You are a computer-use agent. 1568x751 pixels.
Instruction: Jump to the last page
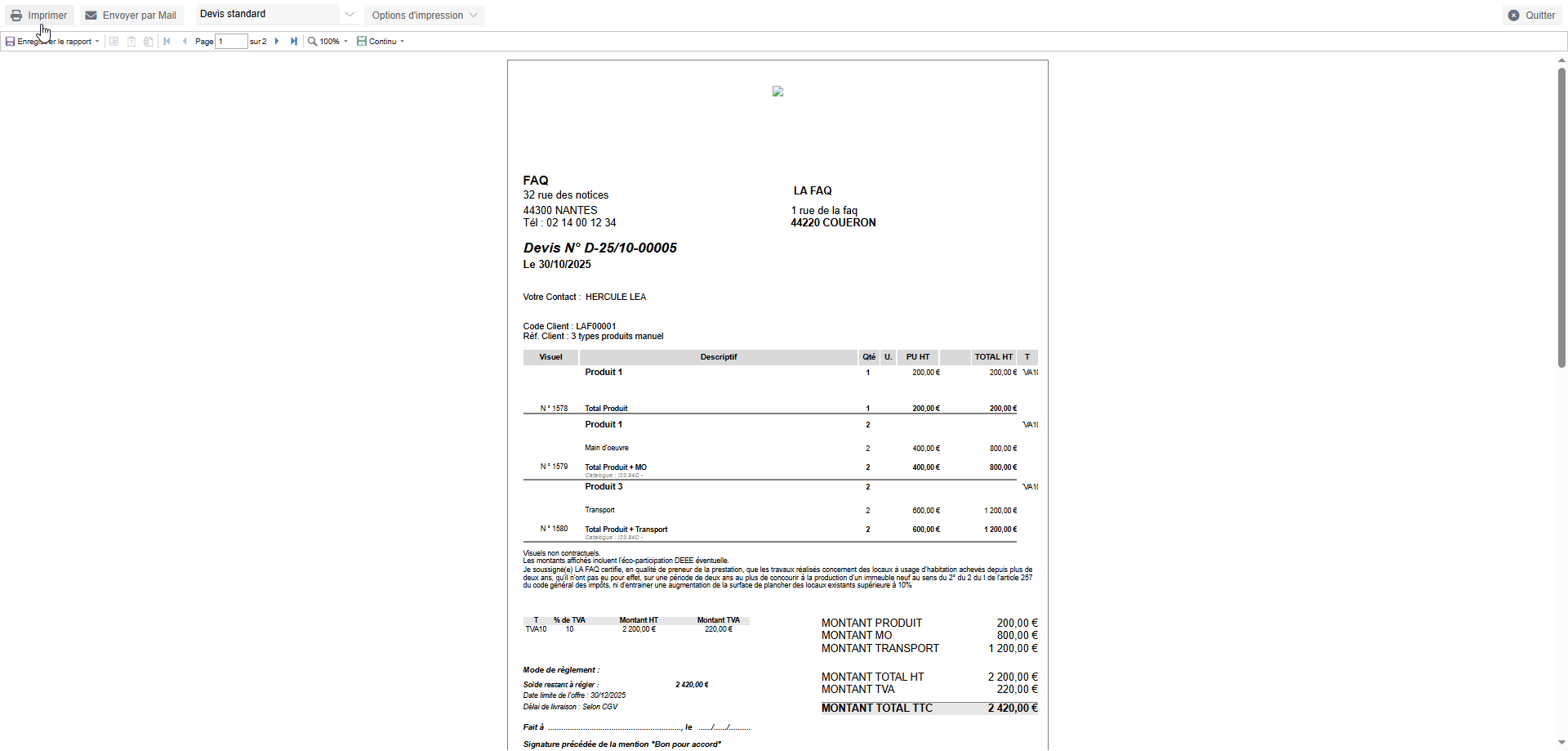pos(294,42)
